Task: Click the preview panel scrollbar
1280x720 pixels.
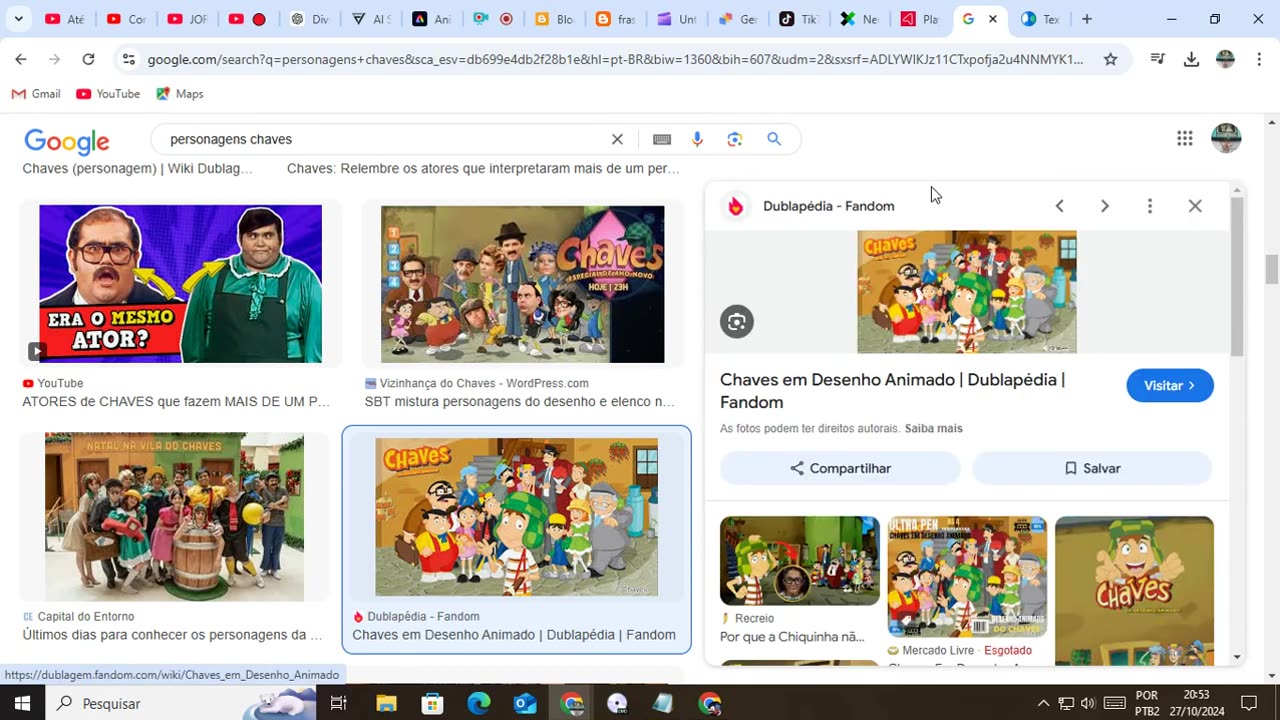Action: pos(1237,276)
